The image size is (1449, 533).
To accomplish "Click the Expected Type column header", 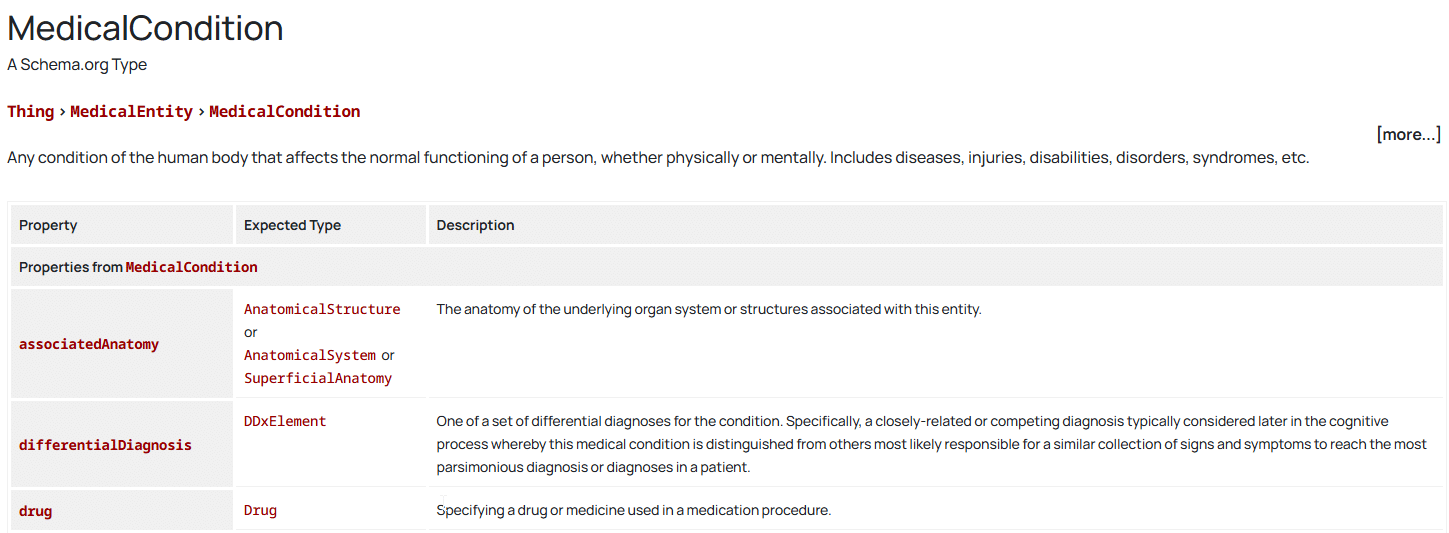I will pos(292,225).
